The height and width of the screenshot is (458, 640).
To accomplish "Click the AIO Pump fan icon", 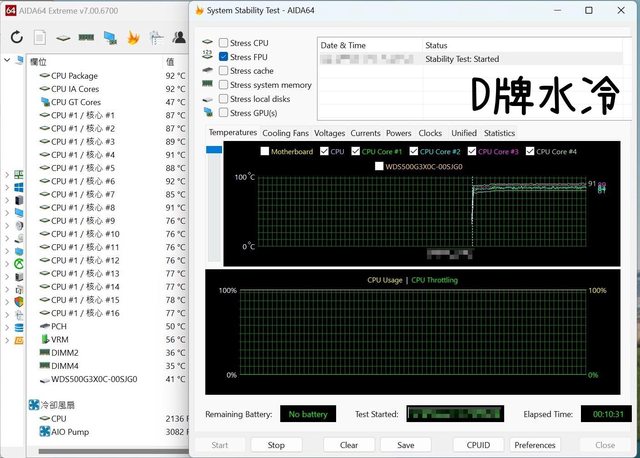I will pos(44,432).
